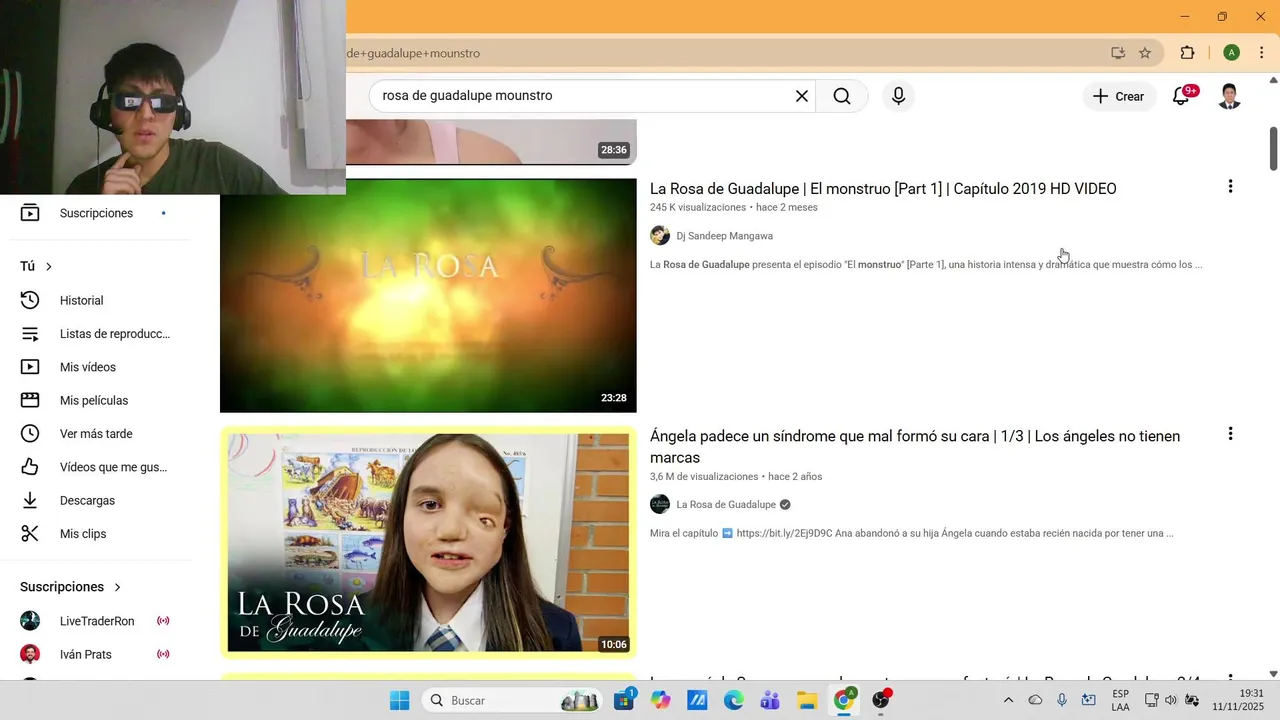Play the partially visible 28:36 video thumbnail

491,142
